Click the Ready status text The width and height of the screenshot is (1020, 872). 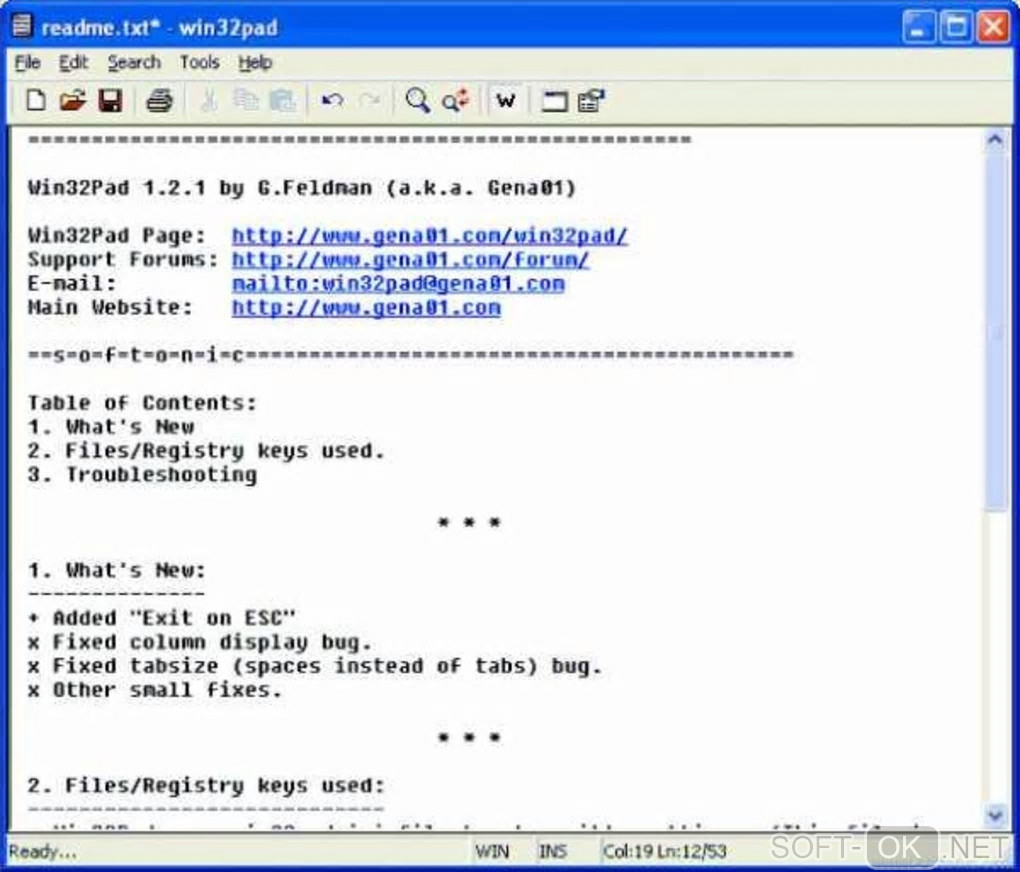pos(43,851)
